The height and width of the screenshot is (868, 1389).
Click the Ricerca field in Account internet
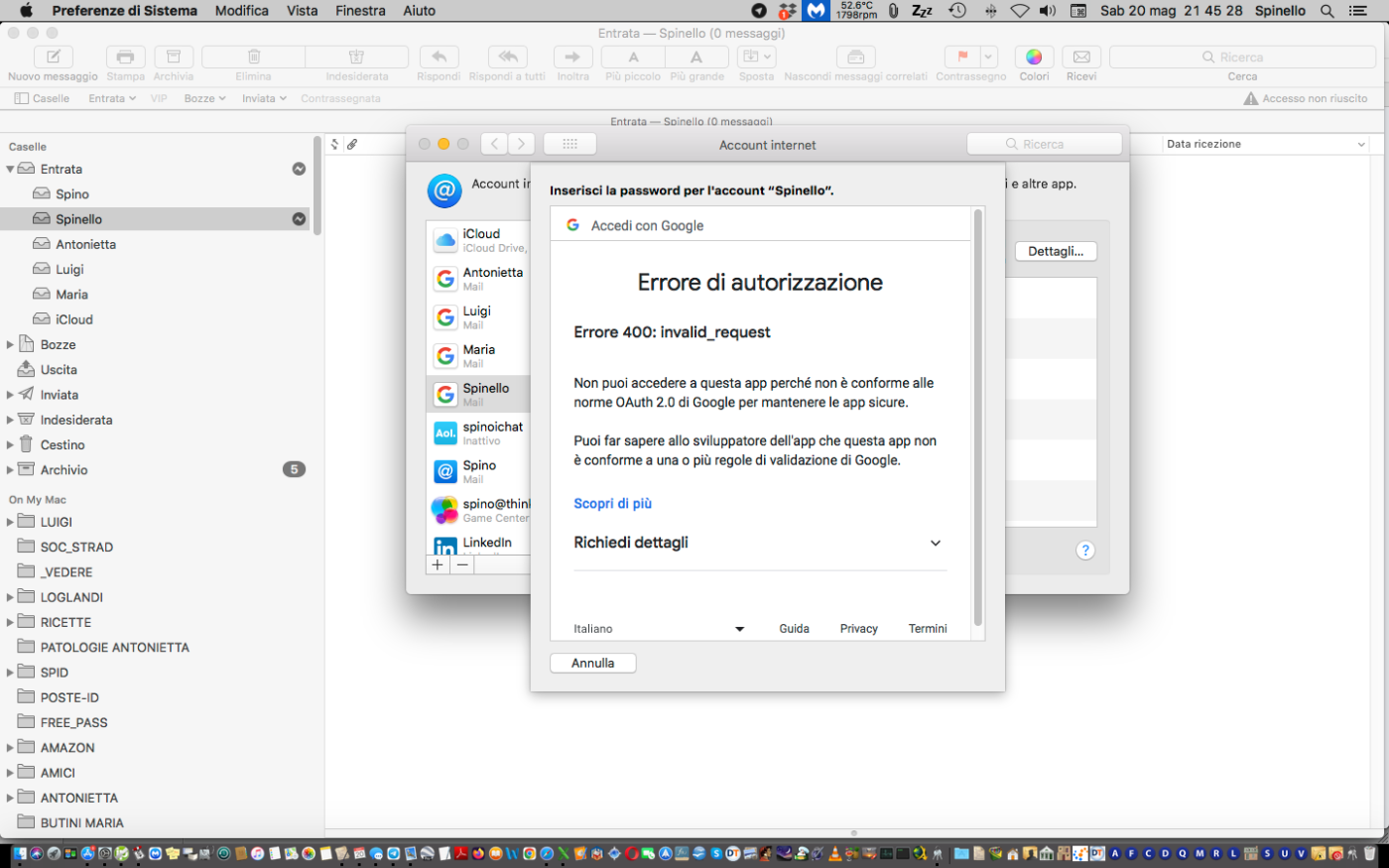[x=1045, y=144]
